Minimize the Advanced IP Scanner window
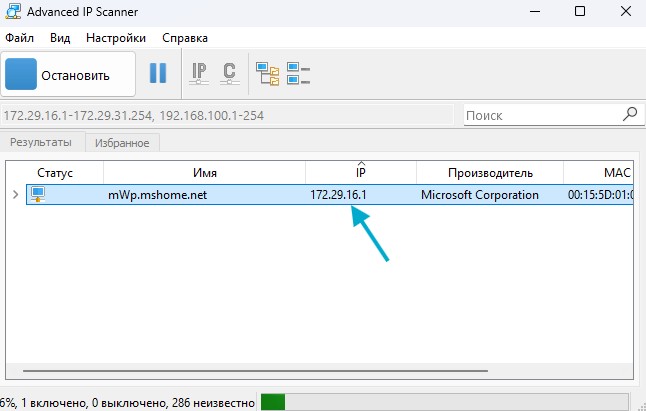Viewport: 646px width, 411px height. 535,12
